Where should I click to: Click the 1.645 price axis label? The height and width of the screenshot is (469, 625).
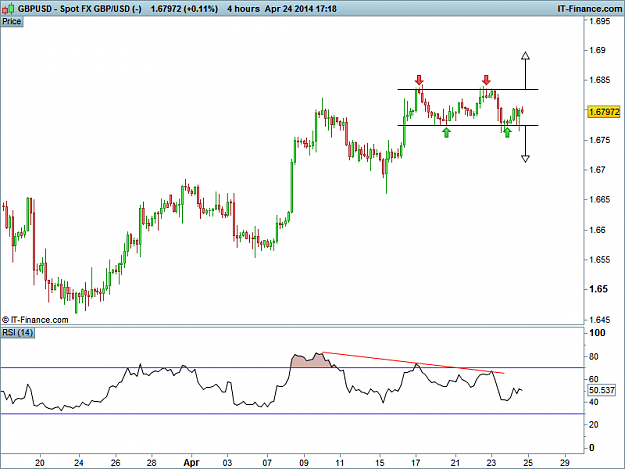point(600,320)
